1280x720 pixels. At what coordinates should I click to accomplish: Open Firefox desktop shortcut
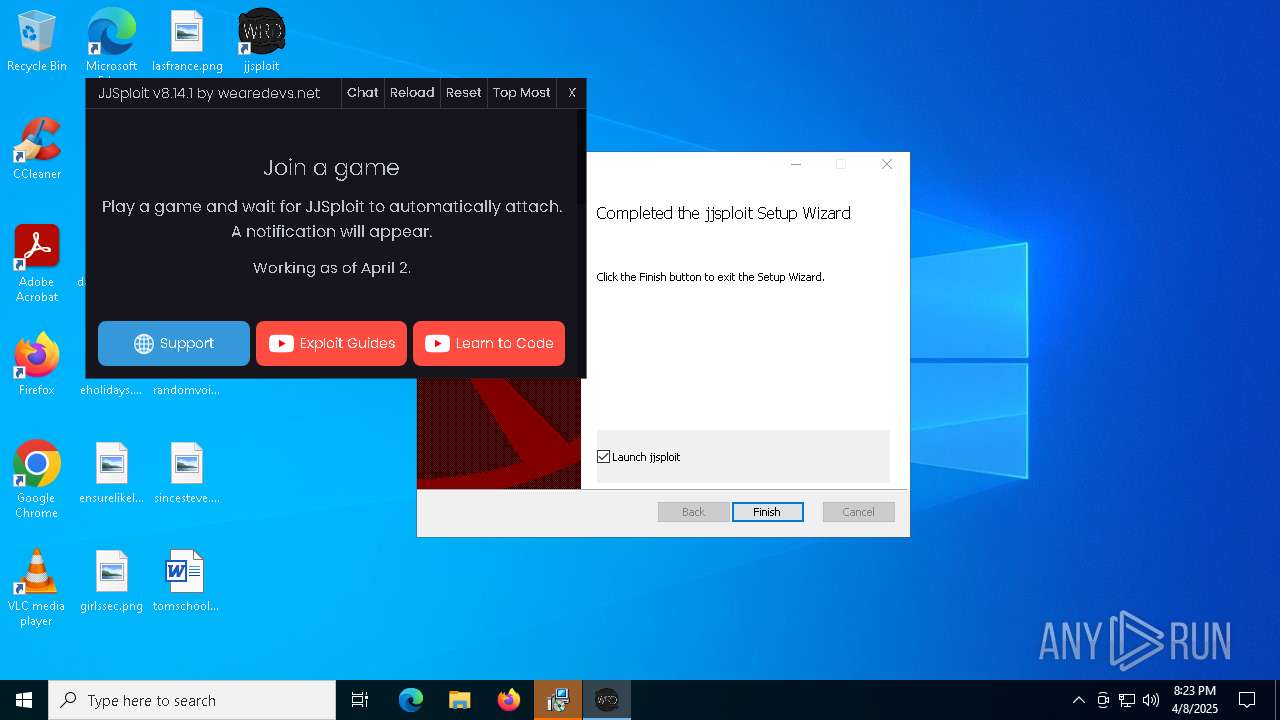[37, 365]
